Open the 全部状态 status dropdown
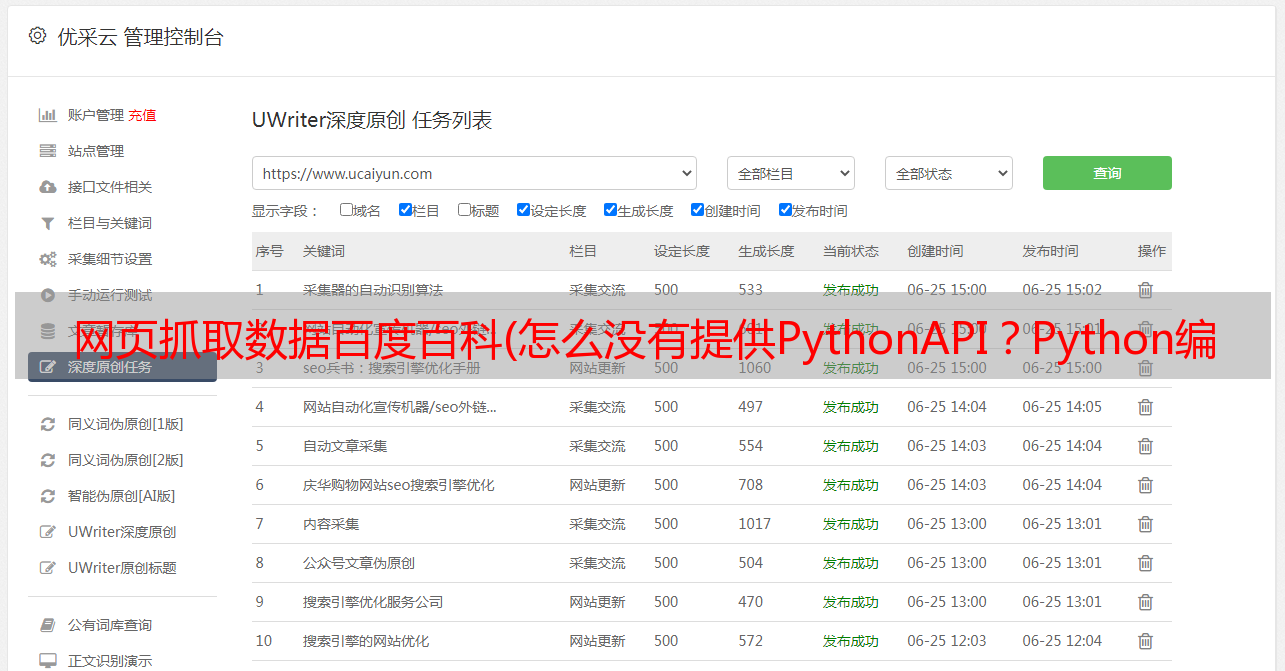The height and width of the screenshot is (671, 1285). click(948, 173)
